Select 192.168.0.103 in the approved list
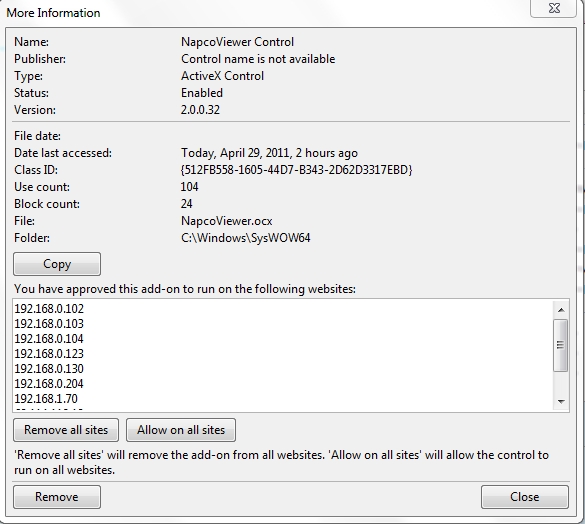585x524 pixels. pyautogui.click(x=49, y=324)
